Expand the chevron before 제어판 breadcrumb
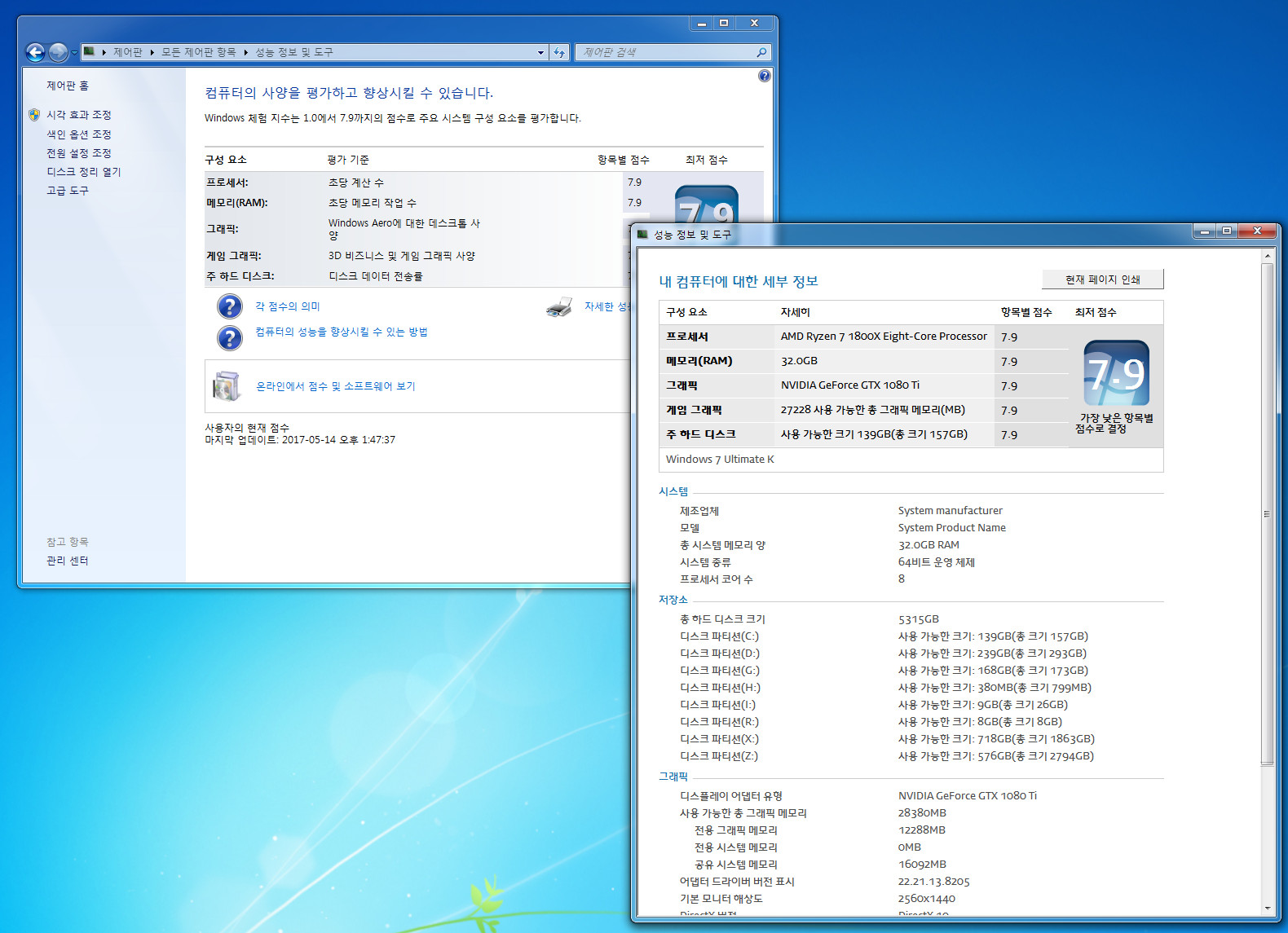The image size is (1288, 933). [x=104, y=52]
